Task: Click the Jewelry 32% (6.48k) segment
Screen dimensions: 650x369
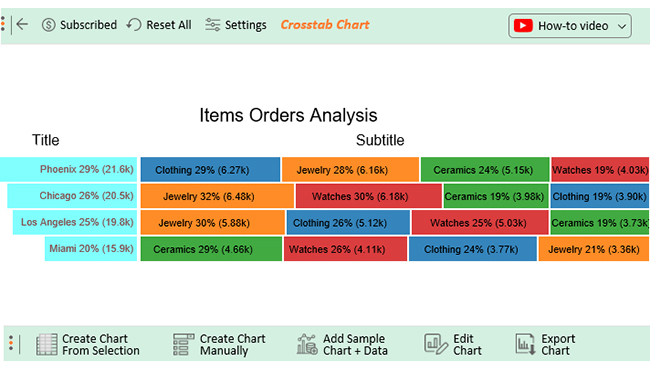Action: tap(217, 196)
